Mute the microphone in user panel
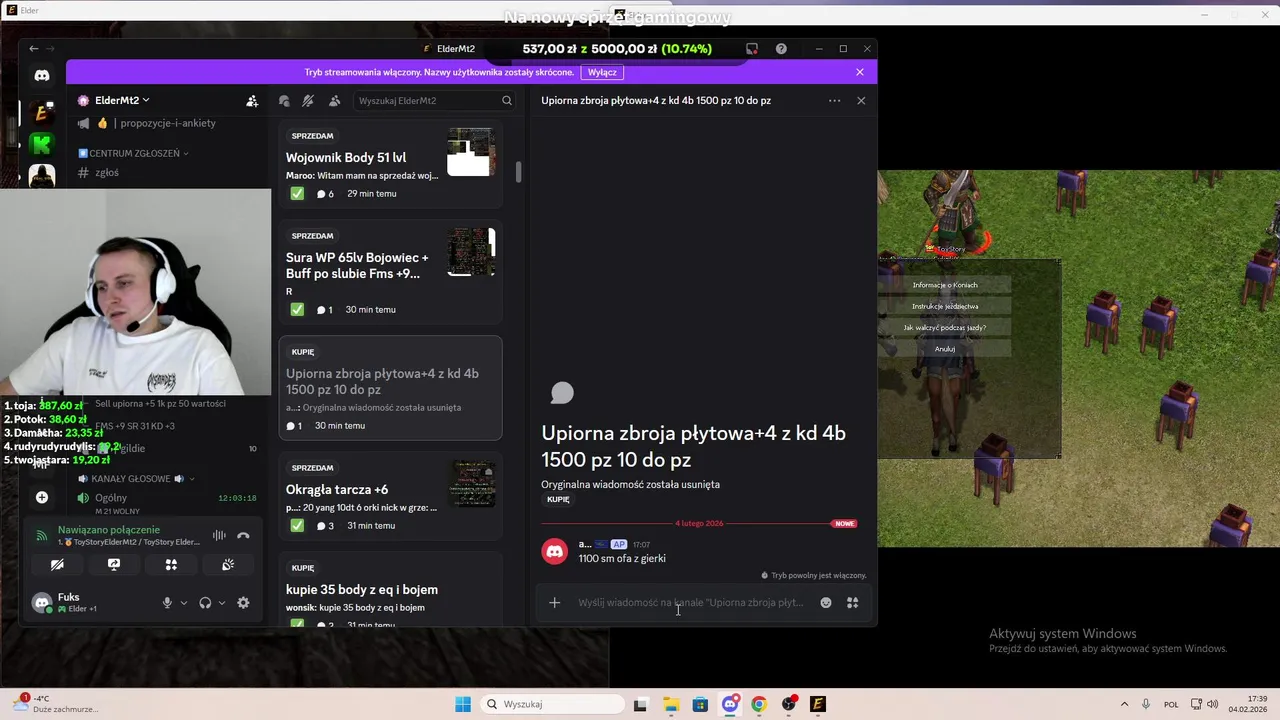This screenshot has height=720, width=1280. tap(167, 603)
